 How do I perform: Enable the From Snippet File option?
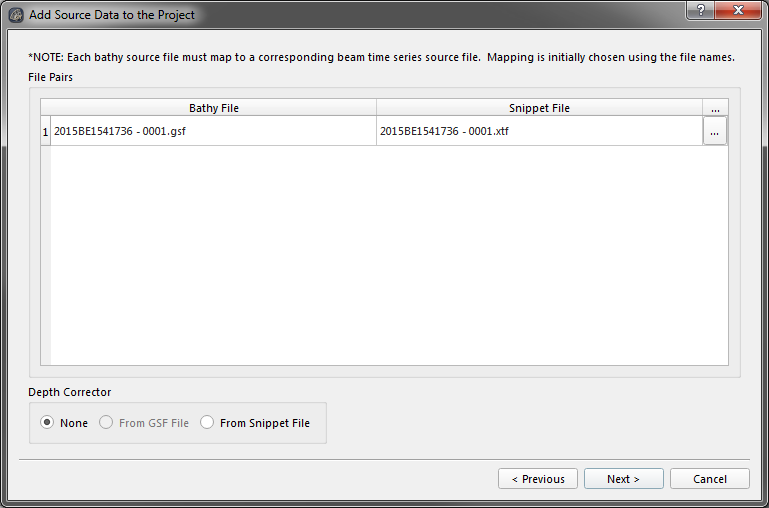tap(207, 423)
